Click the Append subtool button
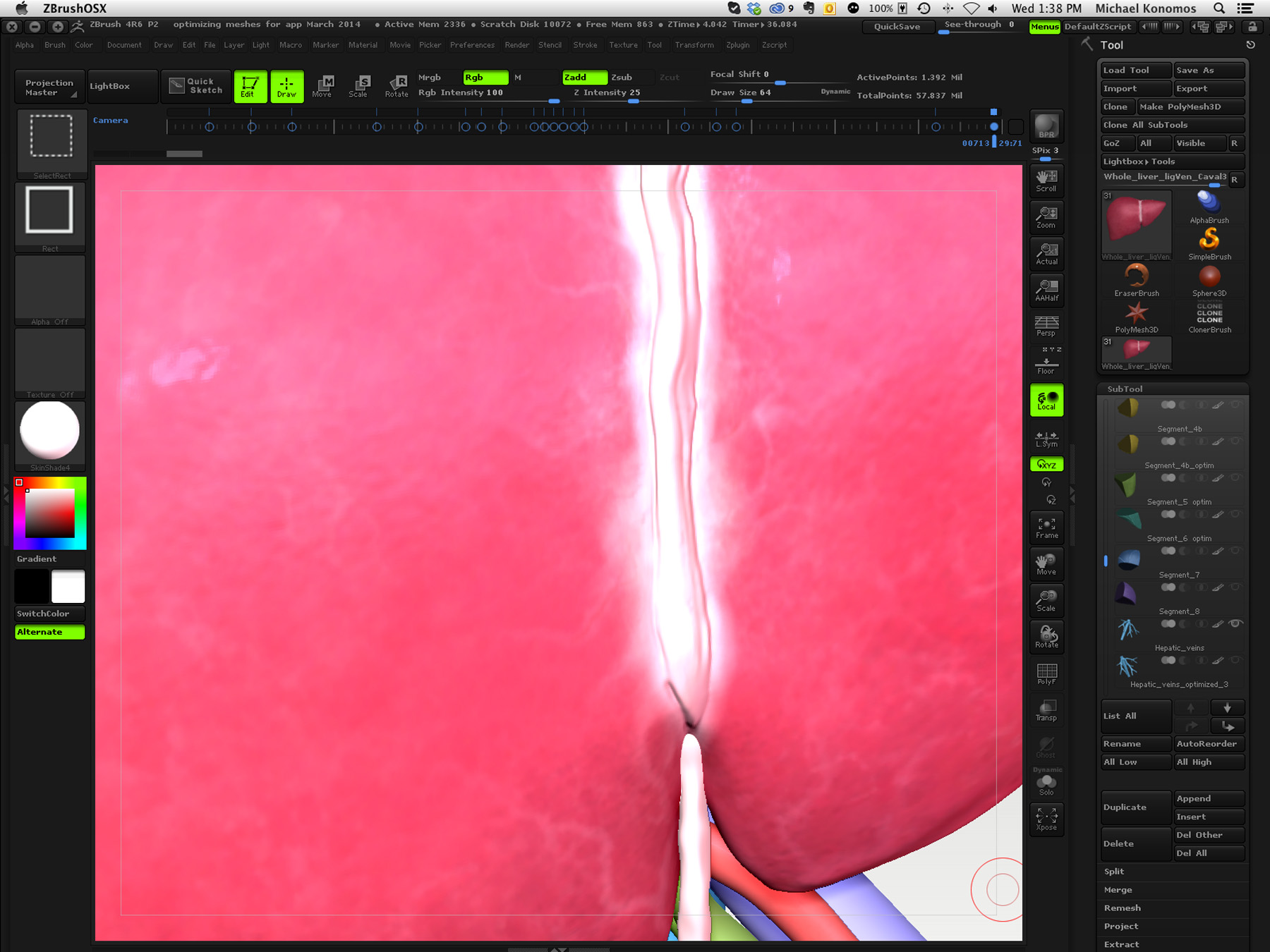 point(1209,798)
